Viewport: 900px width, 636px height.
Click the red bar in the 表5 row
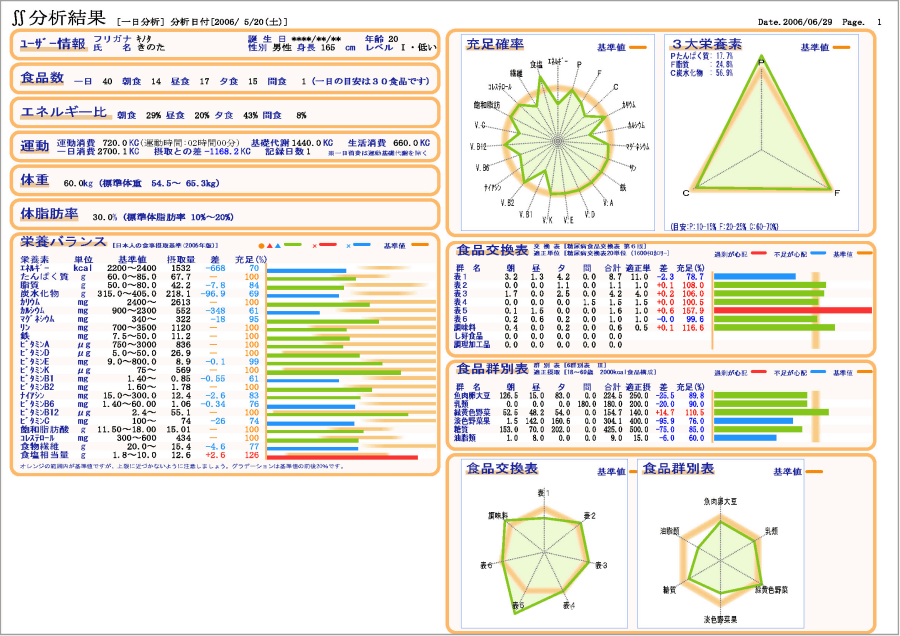[793, 311]
